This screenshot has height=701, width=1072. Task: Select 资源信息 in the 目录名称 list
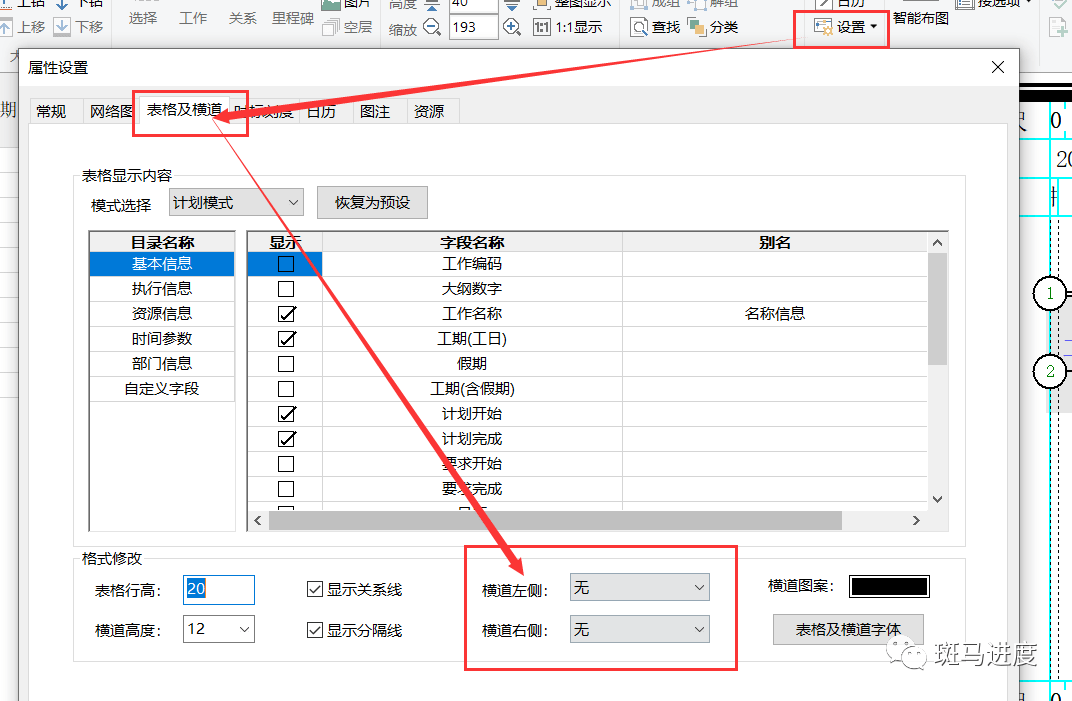point(162,314)
